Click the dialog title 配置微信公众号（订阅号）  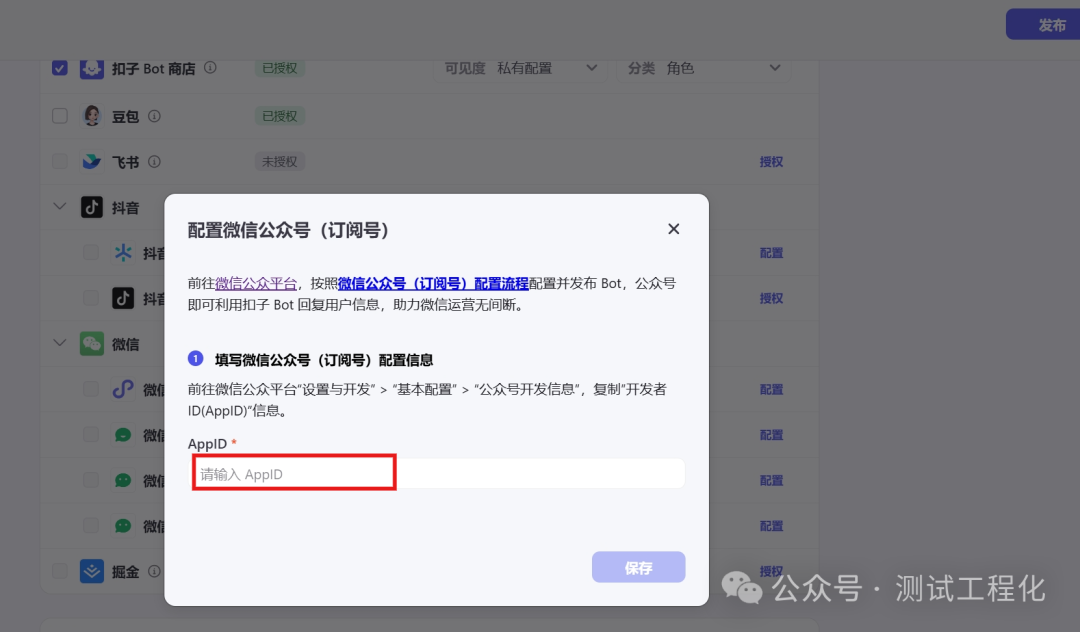point(288,230)
